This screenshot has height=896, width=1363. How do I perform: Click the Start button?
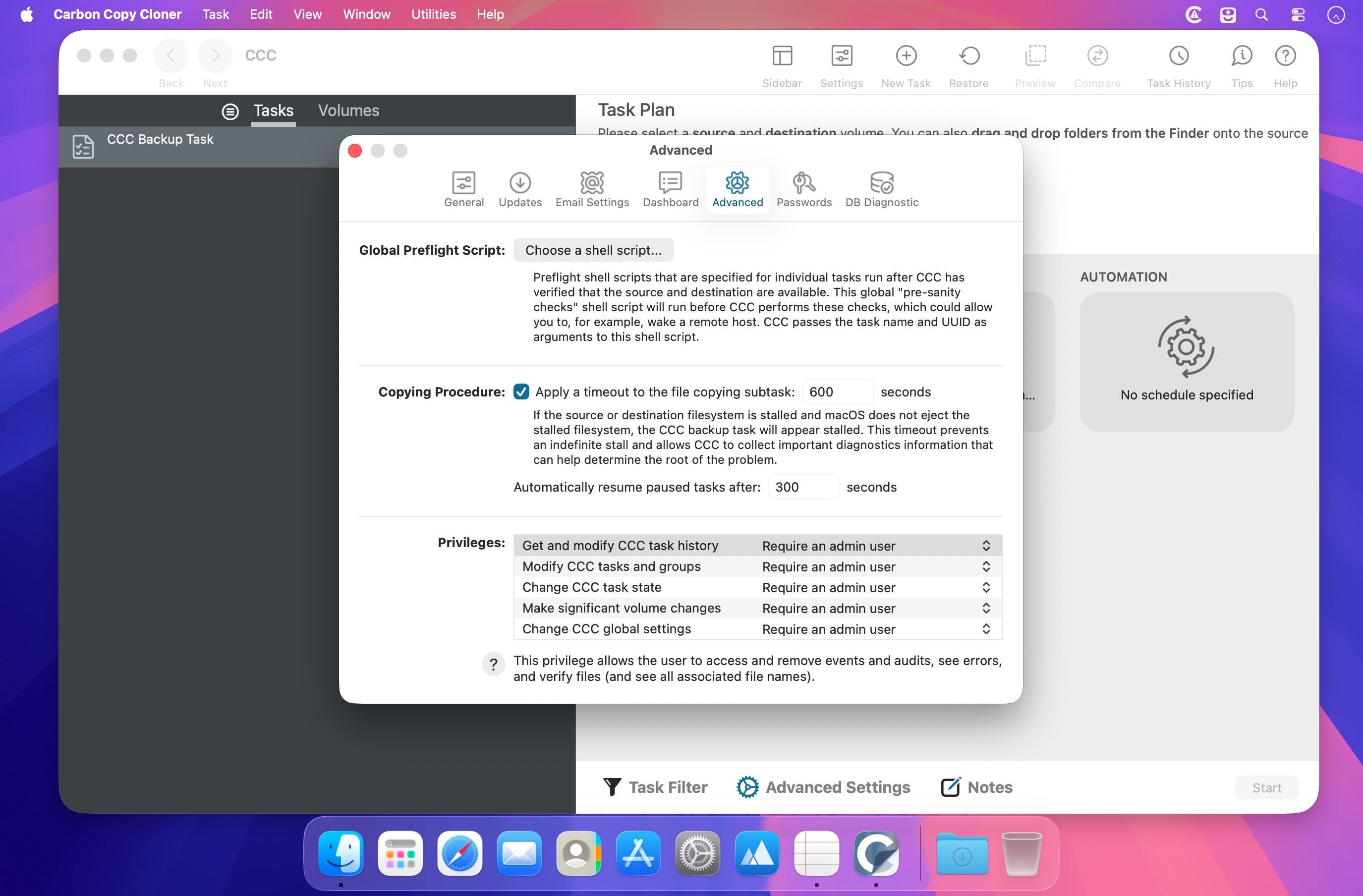1266,788
